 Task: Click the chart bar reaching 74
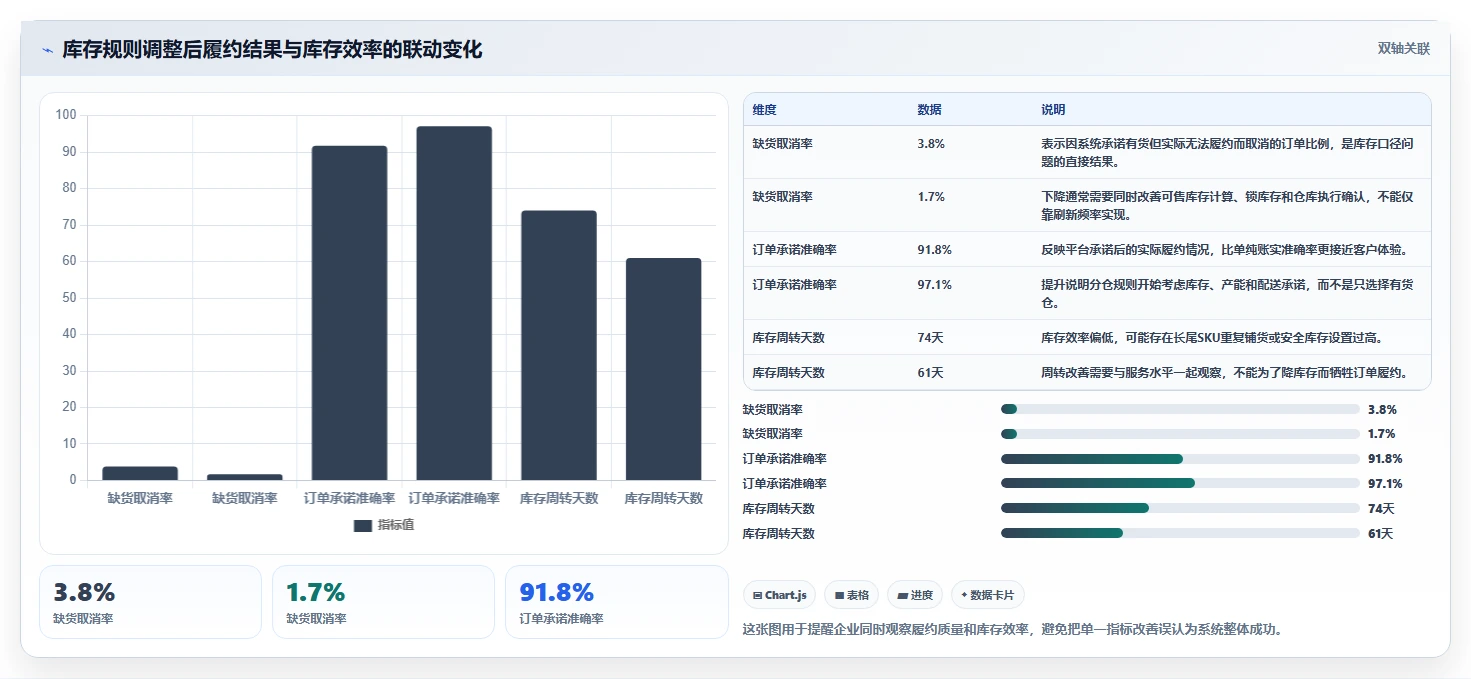(559, 345)
